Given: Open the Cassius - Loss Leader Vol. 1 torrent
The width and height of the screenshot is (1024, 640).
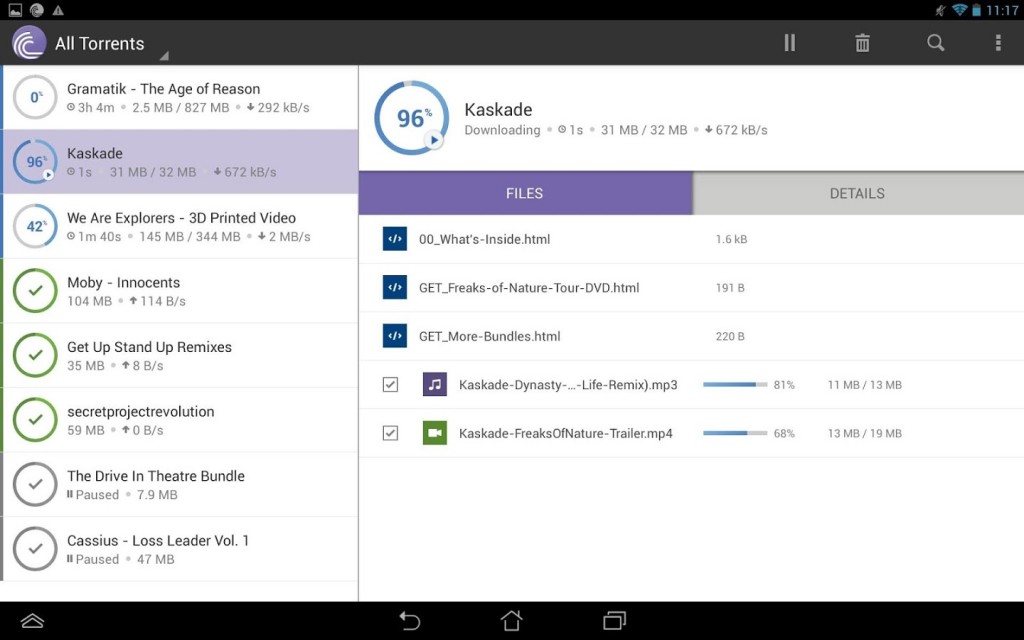Looking at the screenshot, I should 180,548.
